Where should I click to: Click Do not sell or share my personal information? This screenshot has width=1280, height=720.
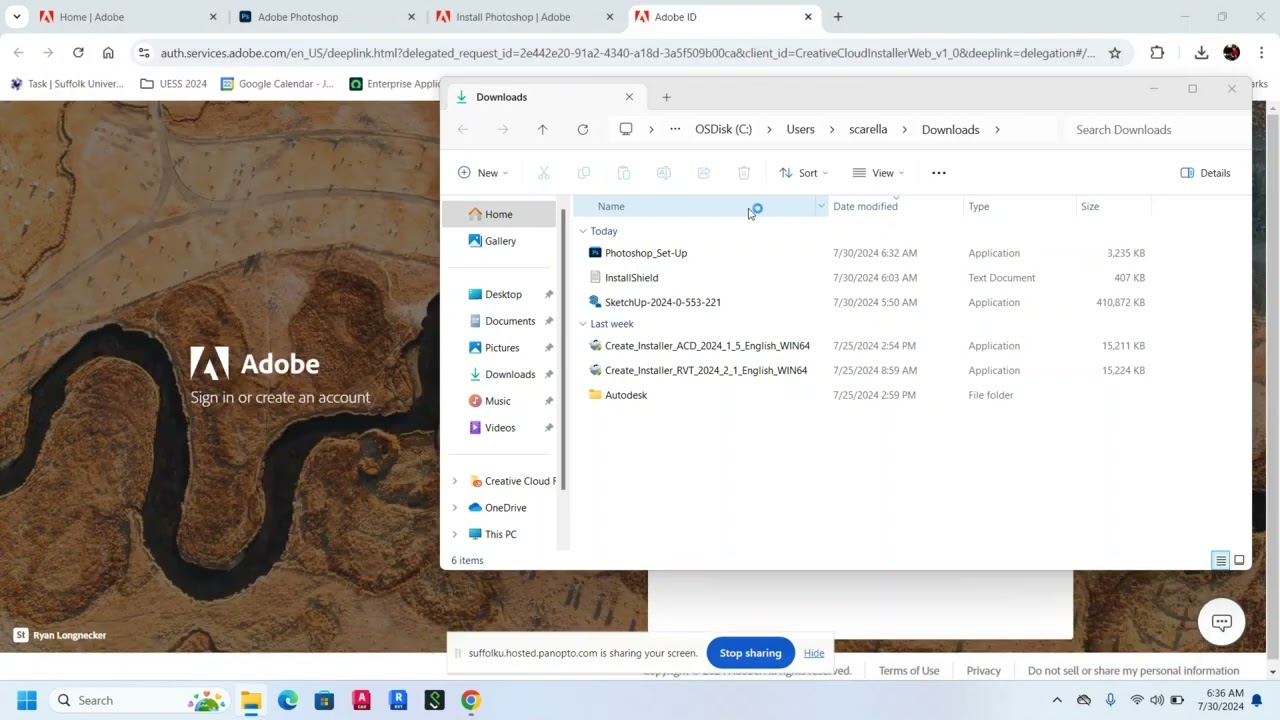tap(1133, 671)
